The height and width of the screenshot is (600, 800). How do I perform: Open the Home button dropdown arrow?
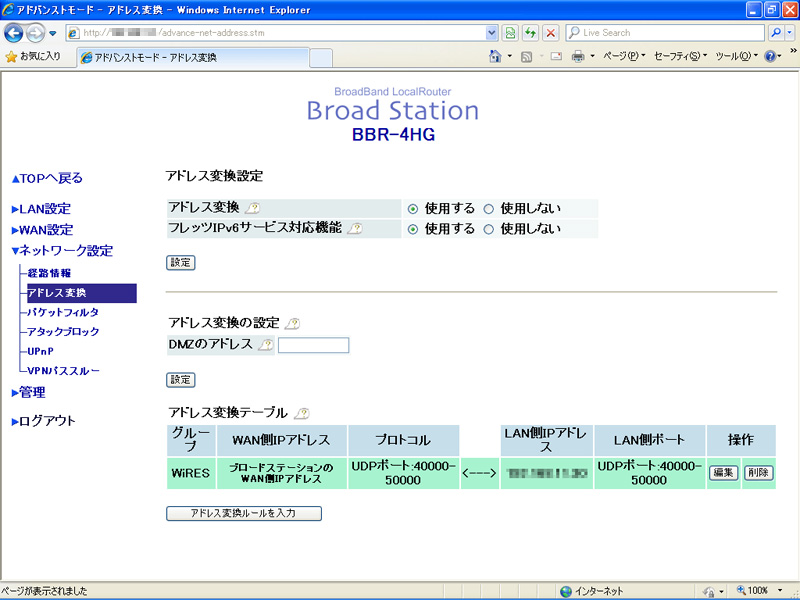(x=510, y=56)
